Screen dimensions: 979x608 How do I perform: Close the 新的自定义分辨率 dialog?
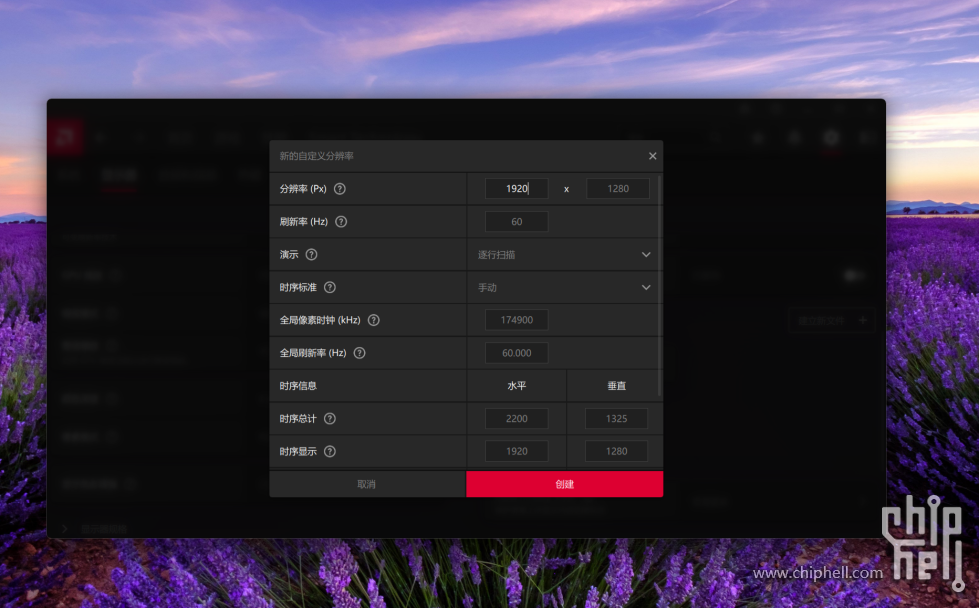pyautogui.click(x=652, y=156)
